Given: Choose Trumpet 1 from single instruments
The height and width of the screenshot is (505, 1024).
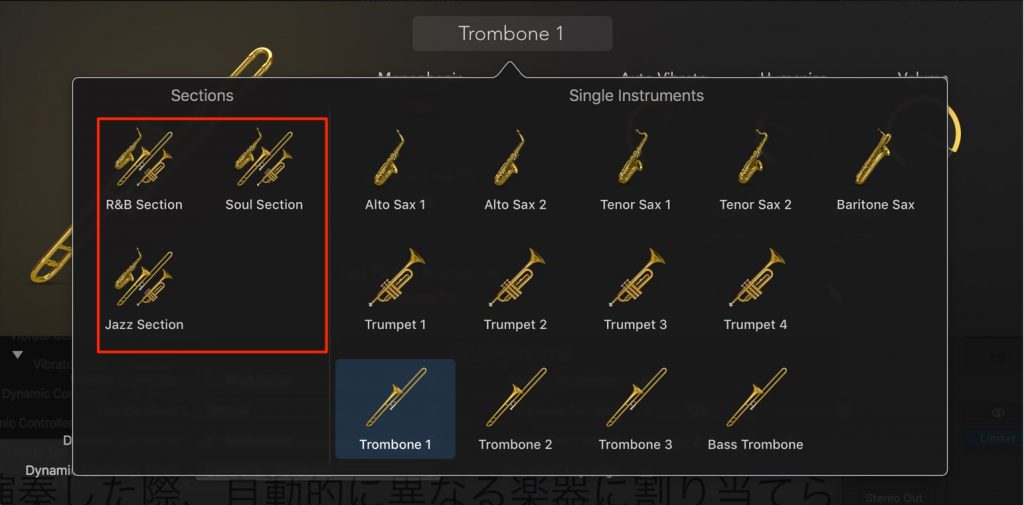Looking at the screenshot, I should 395,289.
